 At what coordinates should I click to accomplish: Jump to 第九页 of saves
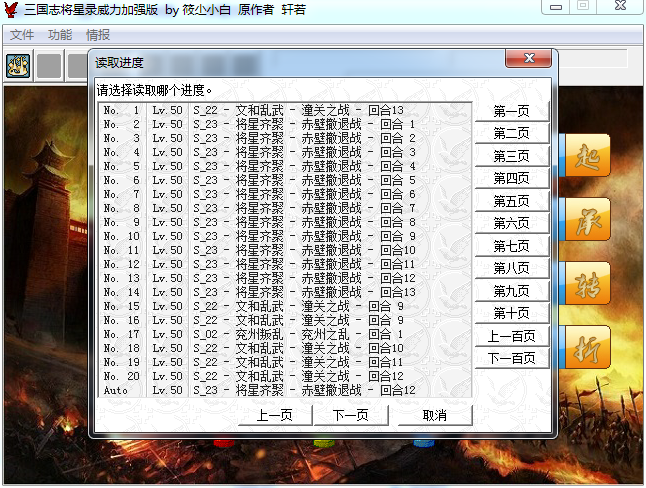512,291
